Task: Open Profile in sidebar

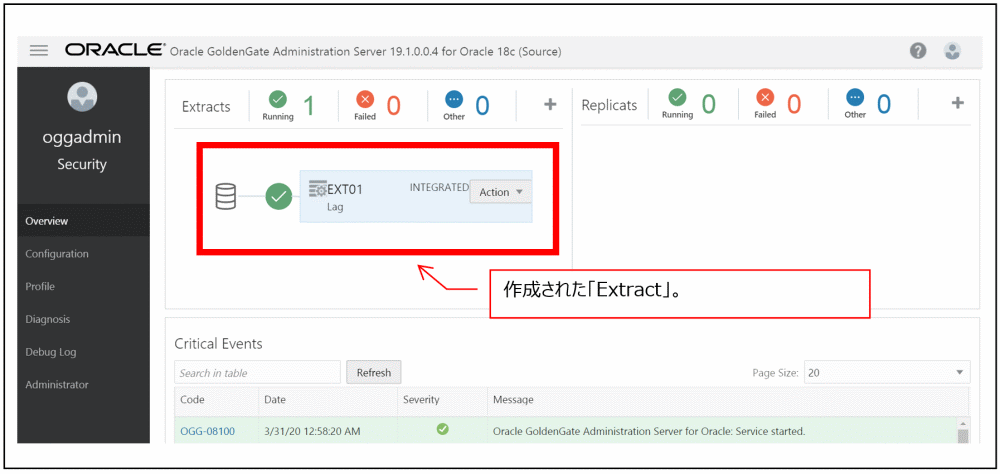Action: [x=84, y=286]
